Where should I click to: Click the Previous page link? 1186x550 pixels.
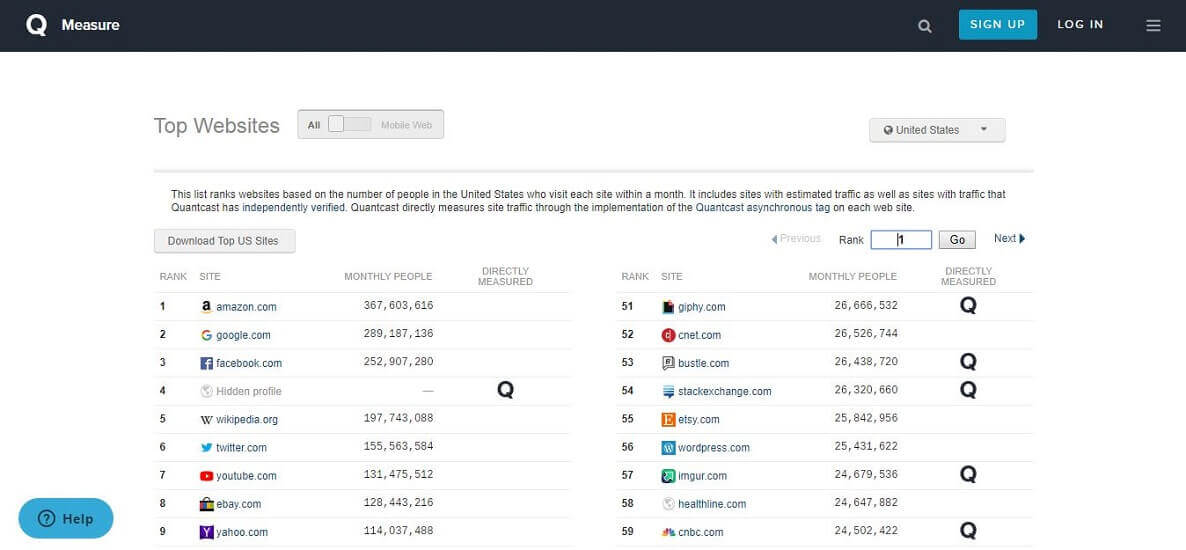coord(796,239)
